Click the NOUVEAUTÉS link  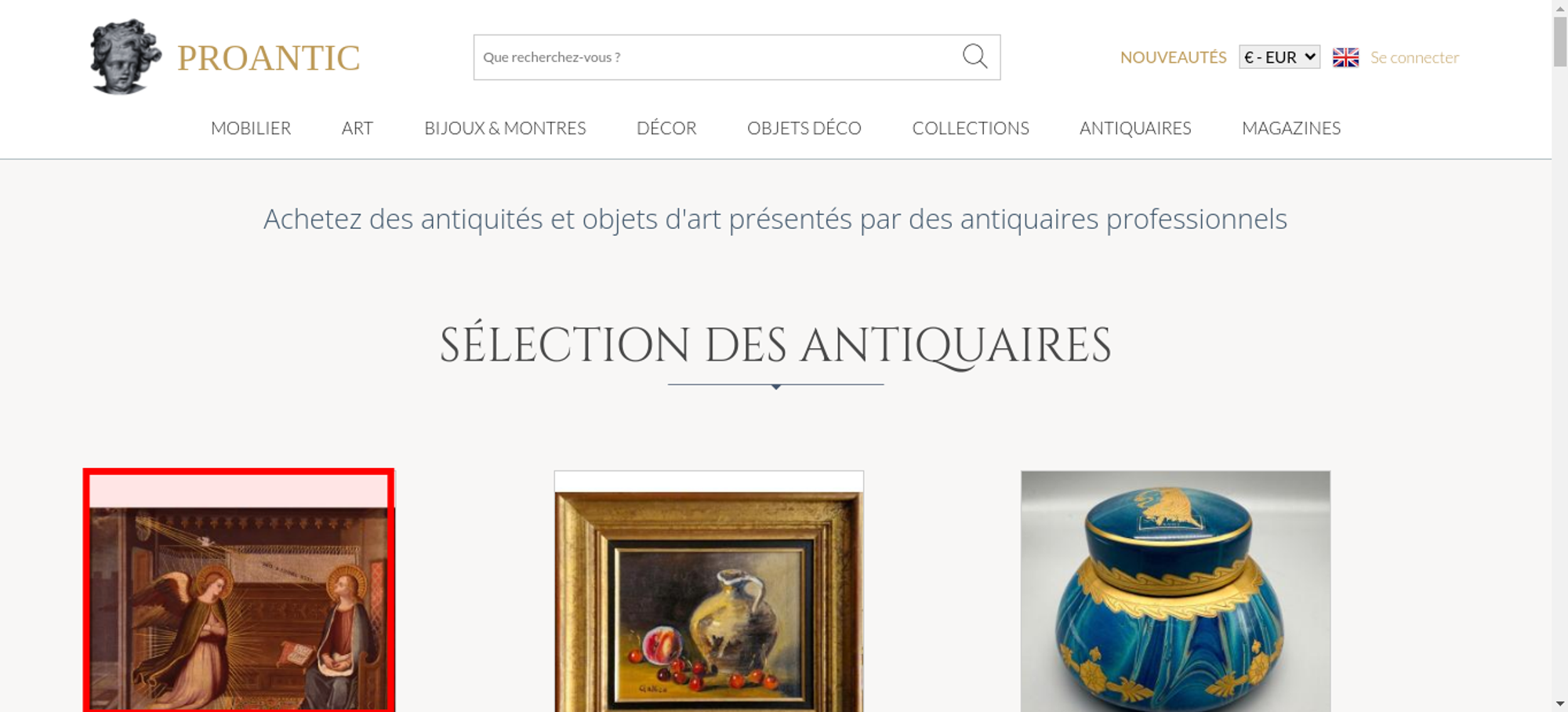[1173, 57]
